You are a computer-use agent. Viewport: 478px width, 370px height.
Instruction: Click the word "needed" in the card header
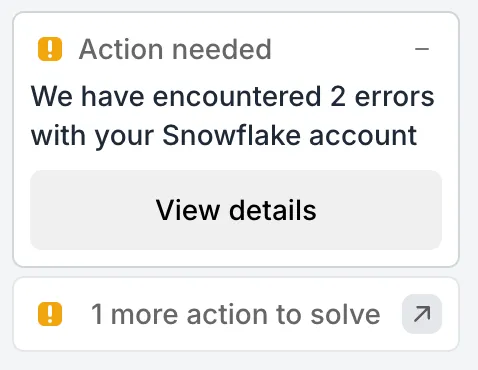click(222, 49)
